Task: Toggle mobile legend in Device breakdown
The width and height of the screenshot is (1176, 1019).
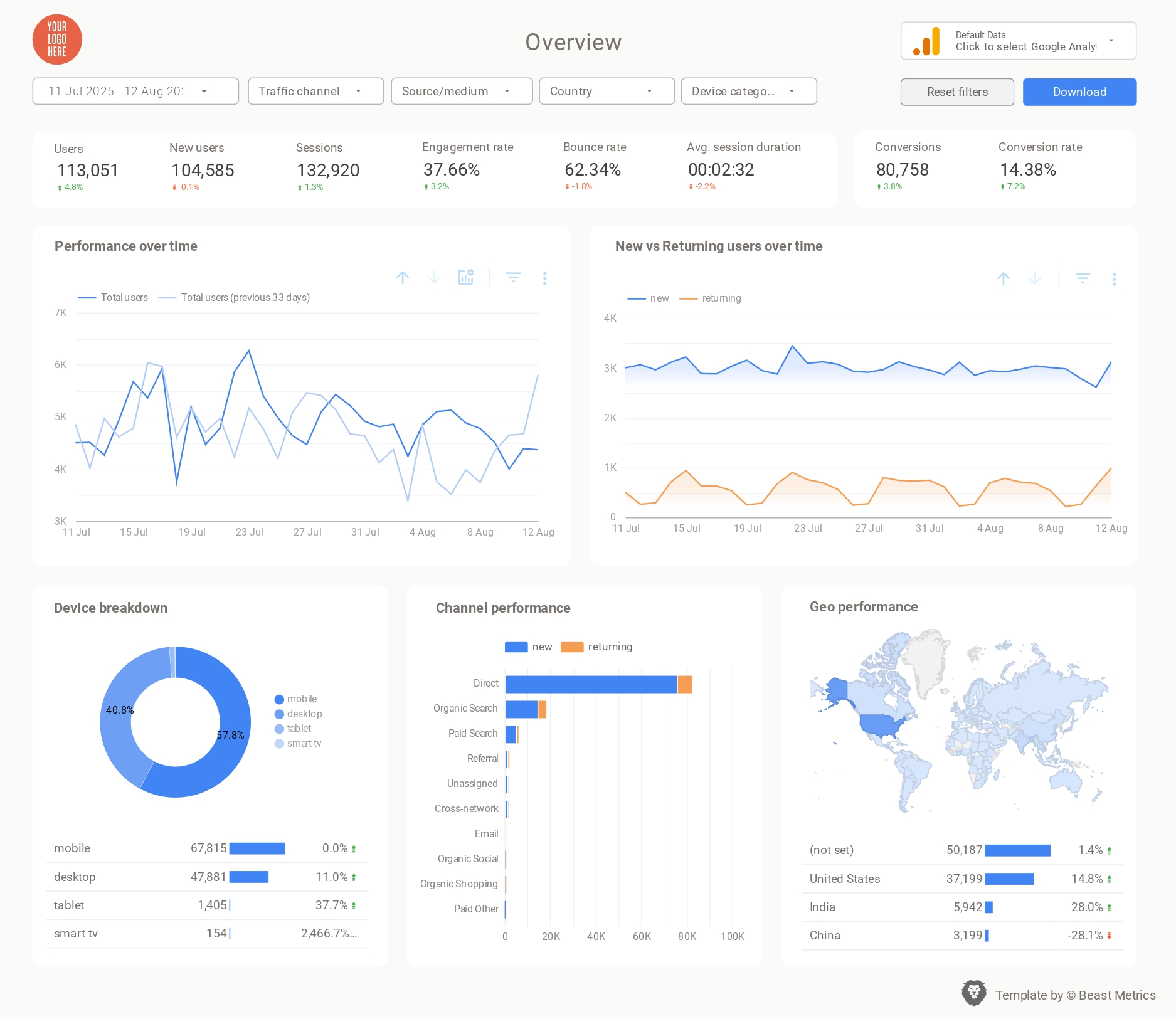Action: [x=295, y=699]
